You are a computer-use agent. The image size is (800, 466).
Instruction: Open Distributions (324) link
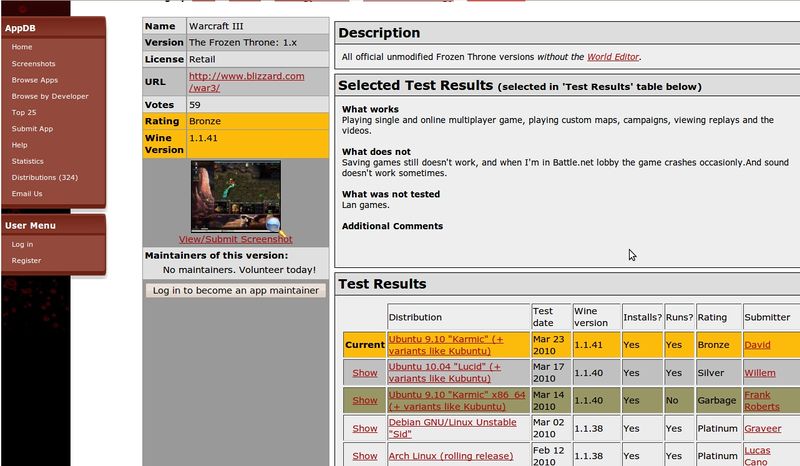pos(45,178)
